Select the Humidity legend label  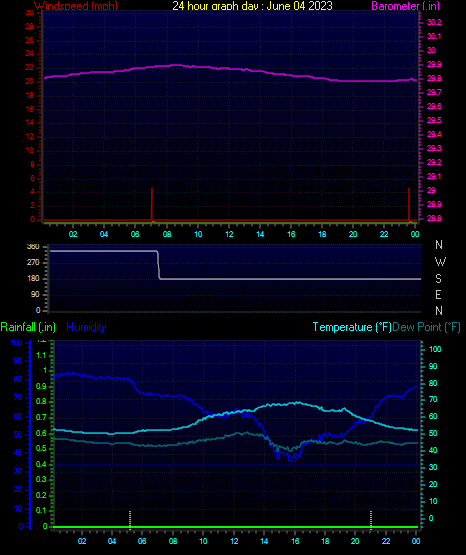click(86, 327)
